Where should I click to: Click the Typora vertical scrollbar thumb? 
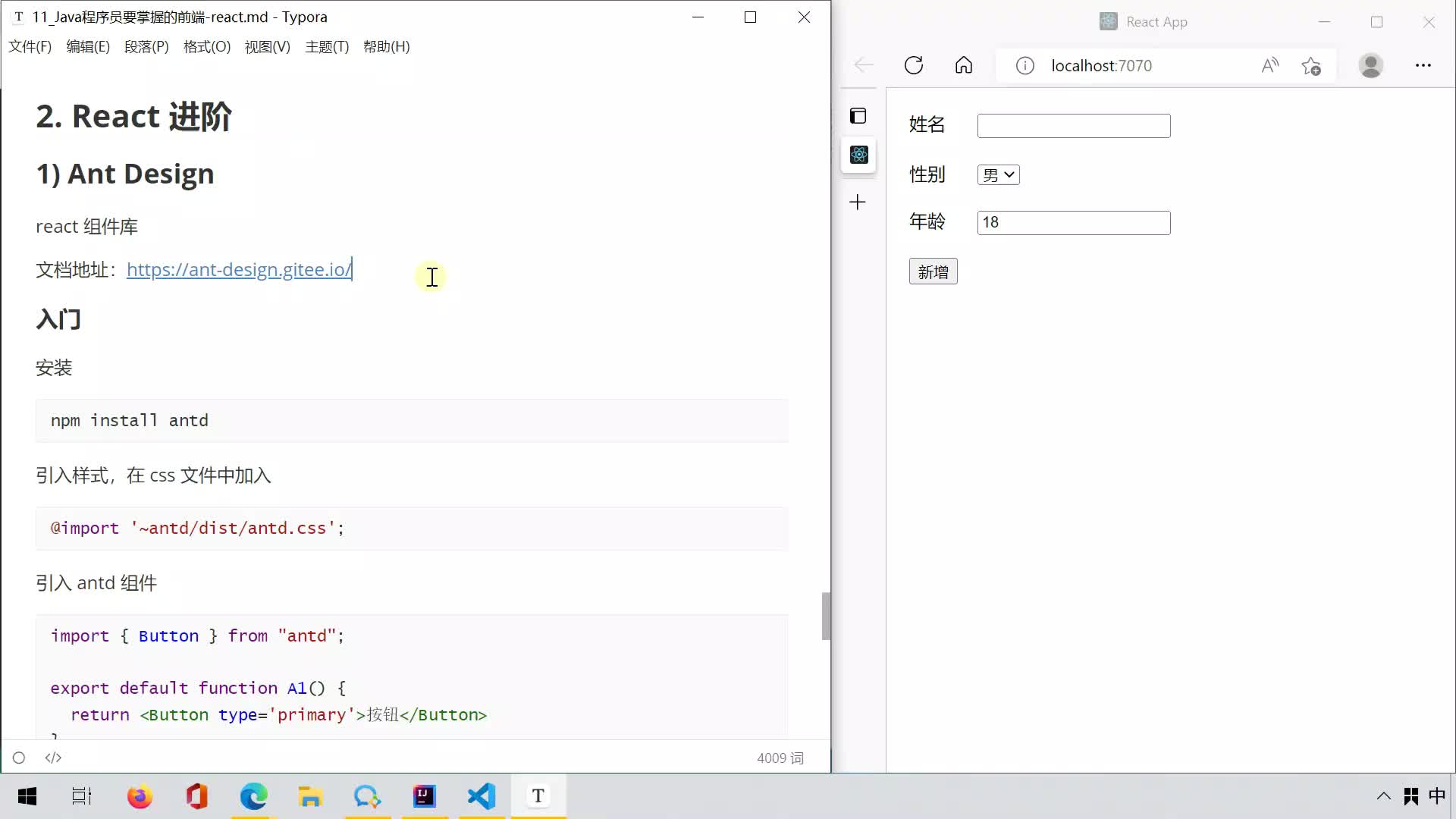pyautogui.click(x=826, y=616)
